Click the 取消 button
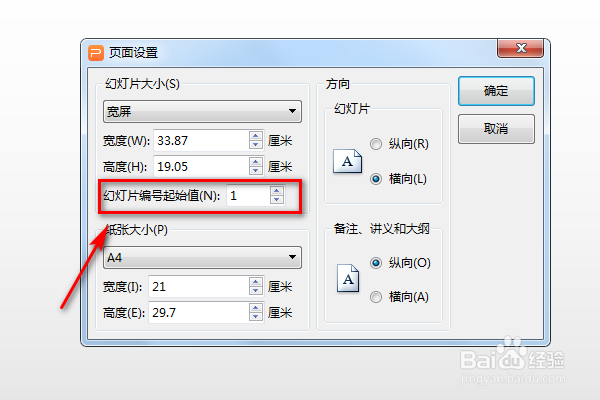This screenshot has height=400, width=600. pos(496,129)
